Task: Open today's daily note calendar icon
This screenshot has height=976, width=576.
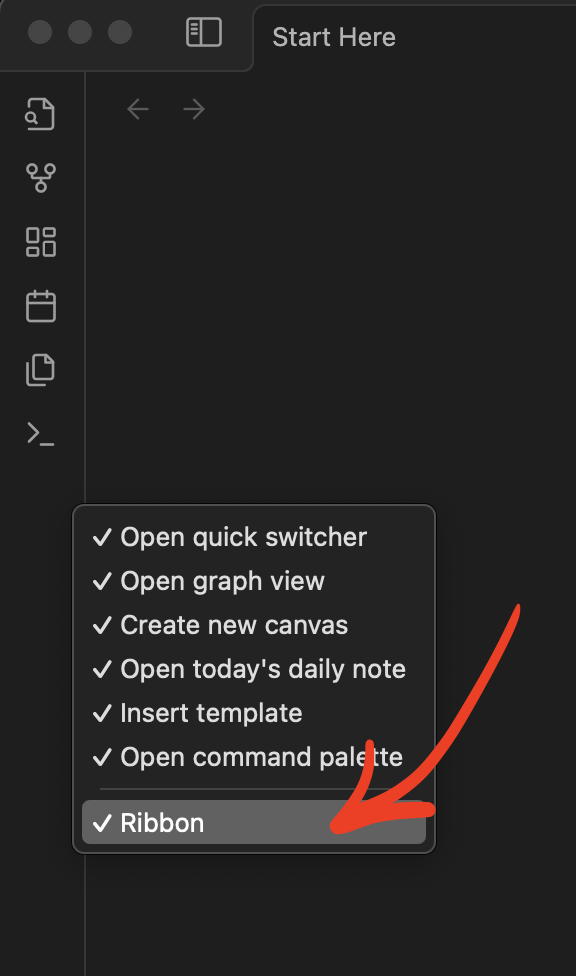Action: click(40, 306)
